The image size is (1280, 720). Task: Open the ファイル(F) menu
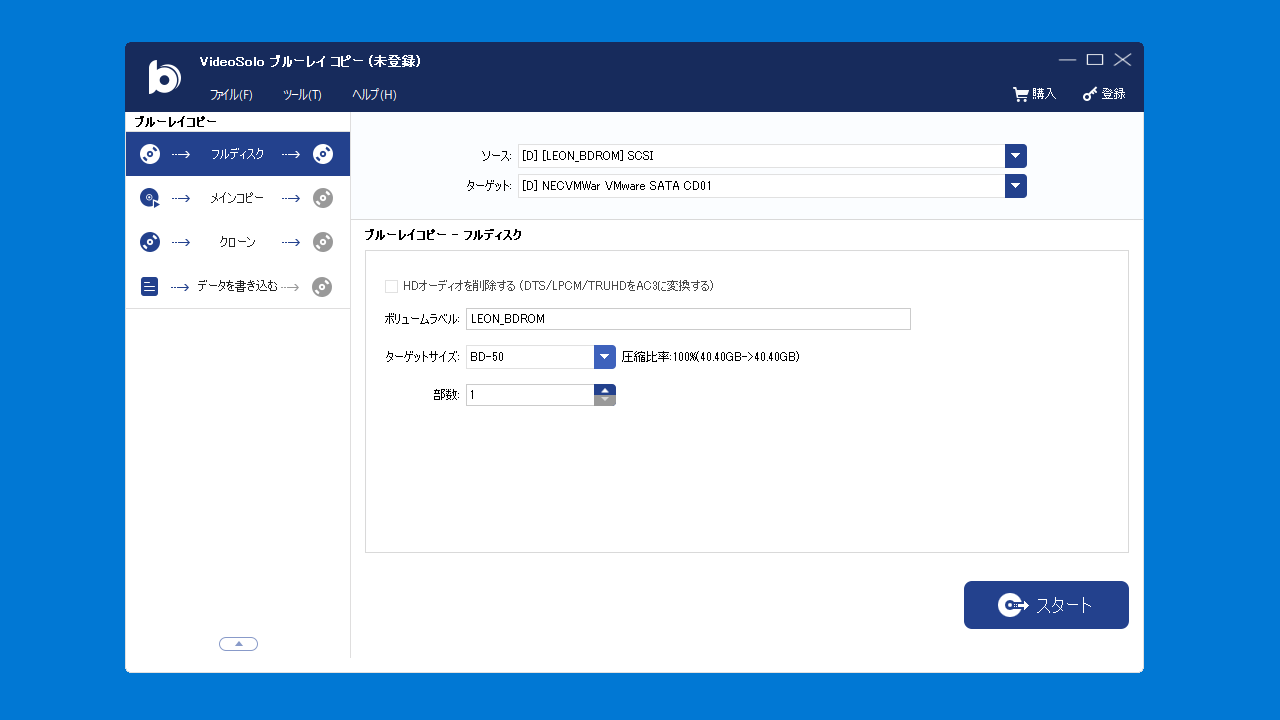(231, 95)
